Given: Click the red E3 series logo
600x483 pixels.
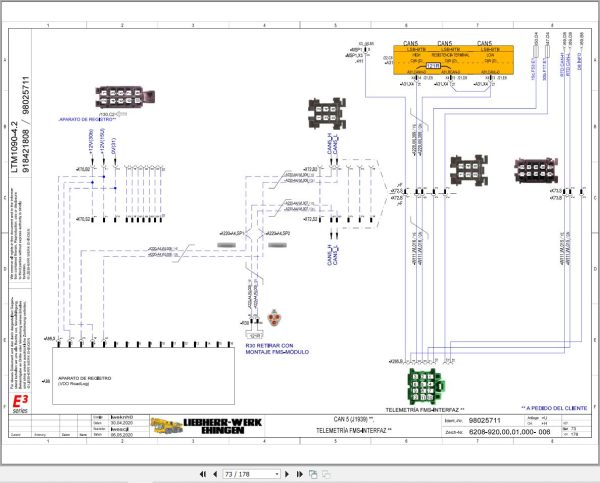Looking at the screenshot, I should pyautogui.click(x=20, y=404).
